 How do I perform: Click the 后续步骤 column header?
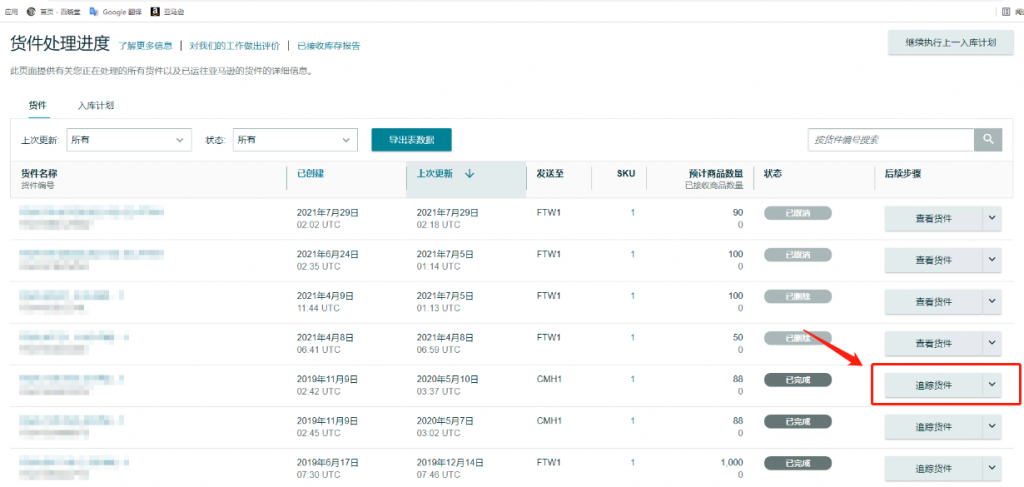pyautogui.click(x=903, y=173)
